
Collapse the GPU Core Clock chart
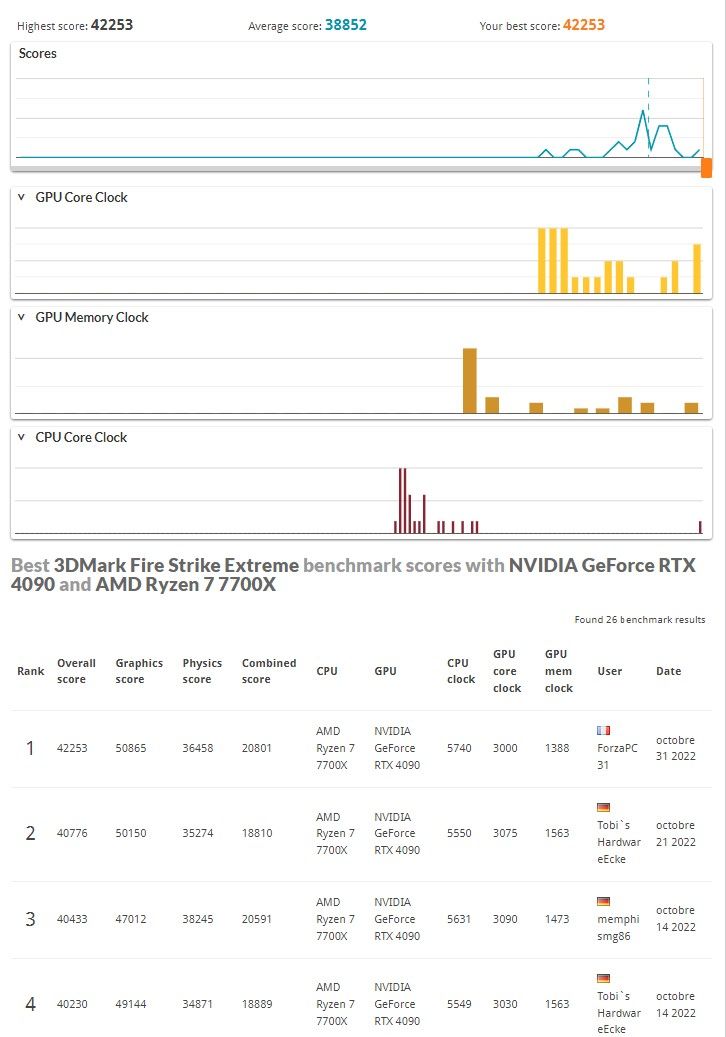tap(21, 197)
